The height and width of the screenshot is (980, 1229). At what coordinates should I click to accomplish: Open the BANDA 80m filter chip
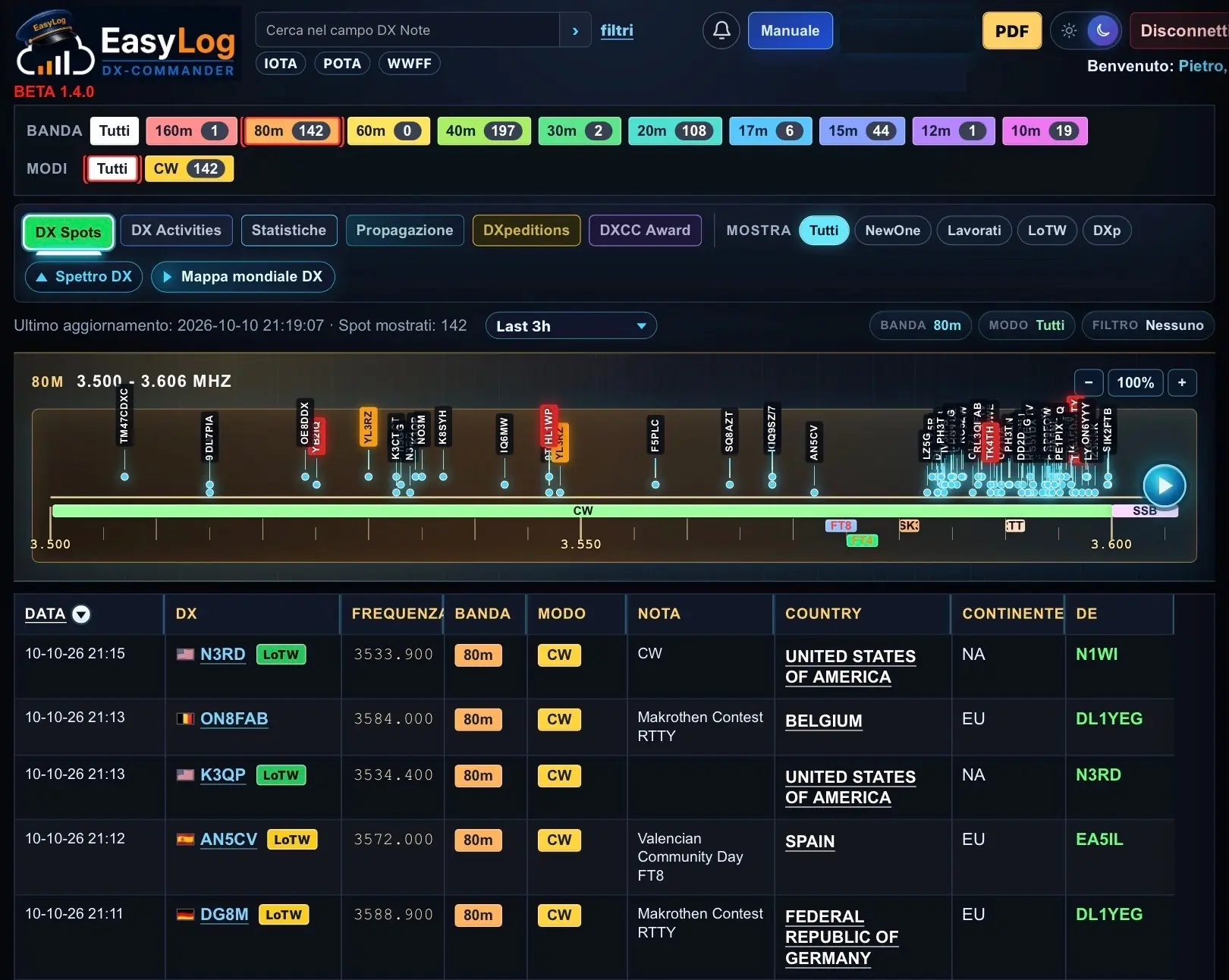click(920, 325)
